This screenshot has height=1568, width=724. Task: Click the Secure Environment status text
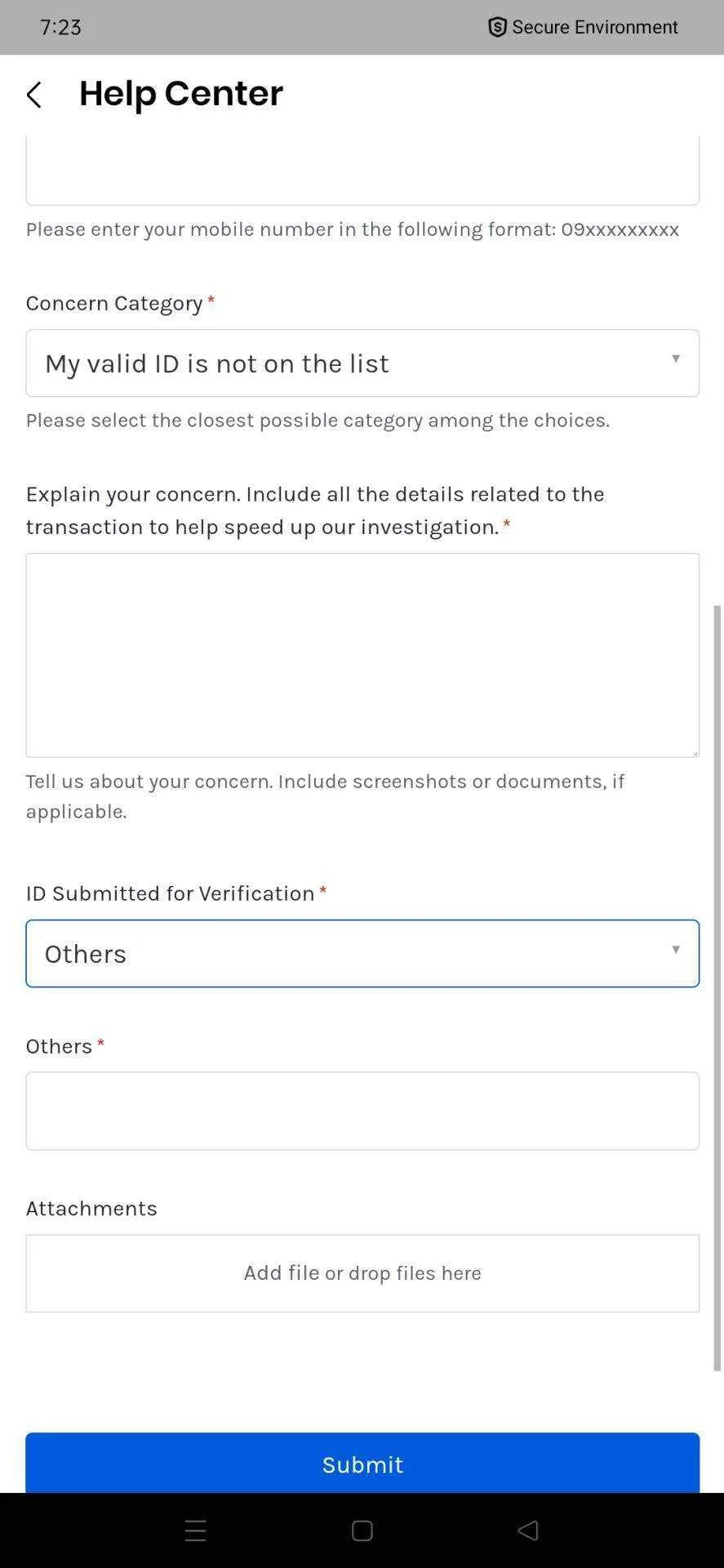click(x=595, y=27)
